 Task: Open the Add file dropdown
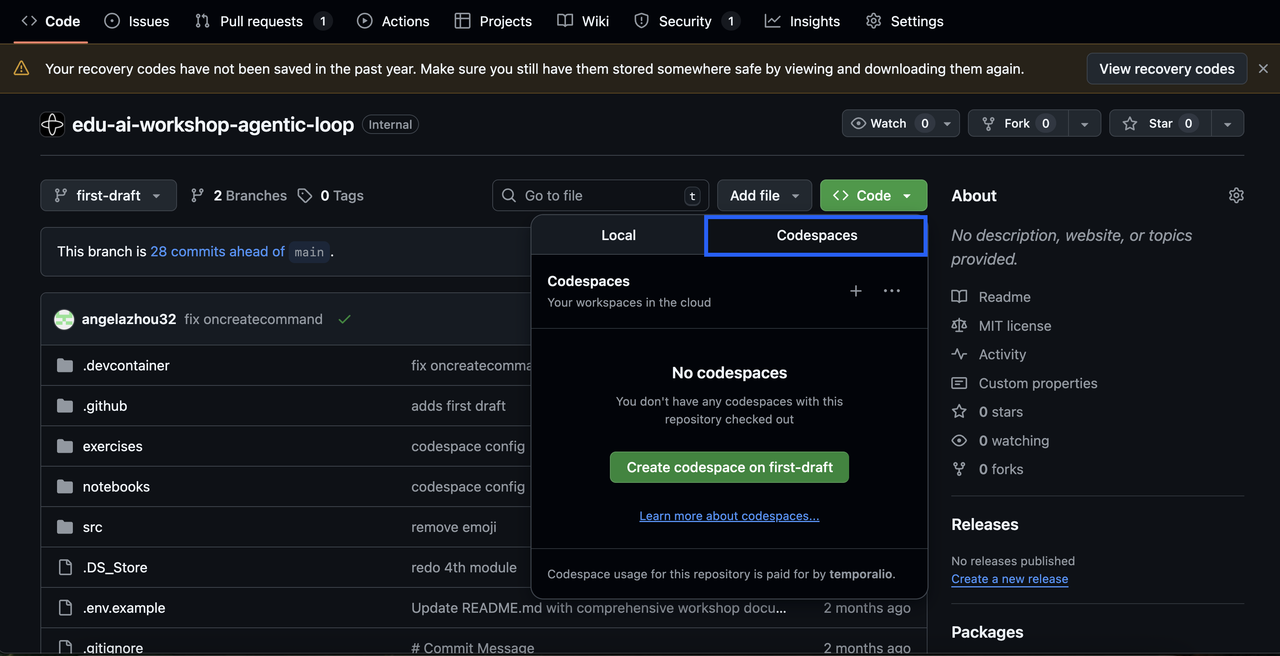pyautogui.click(x=764, y=195)
